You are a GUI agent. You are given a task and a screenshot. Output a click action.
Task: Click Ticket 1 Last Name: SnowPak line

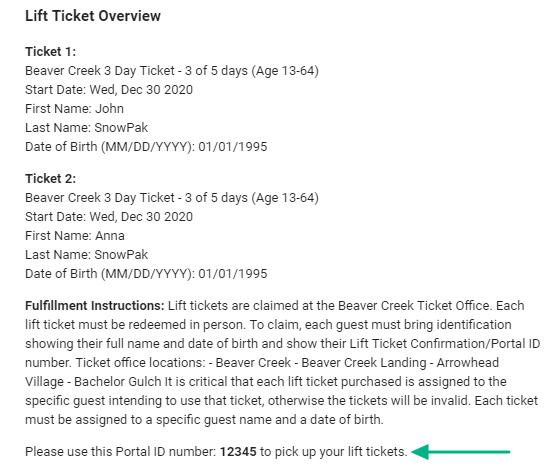[86, 128]
